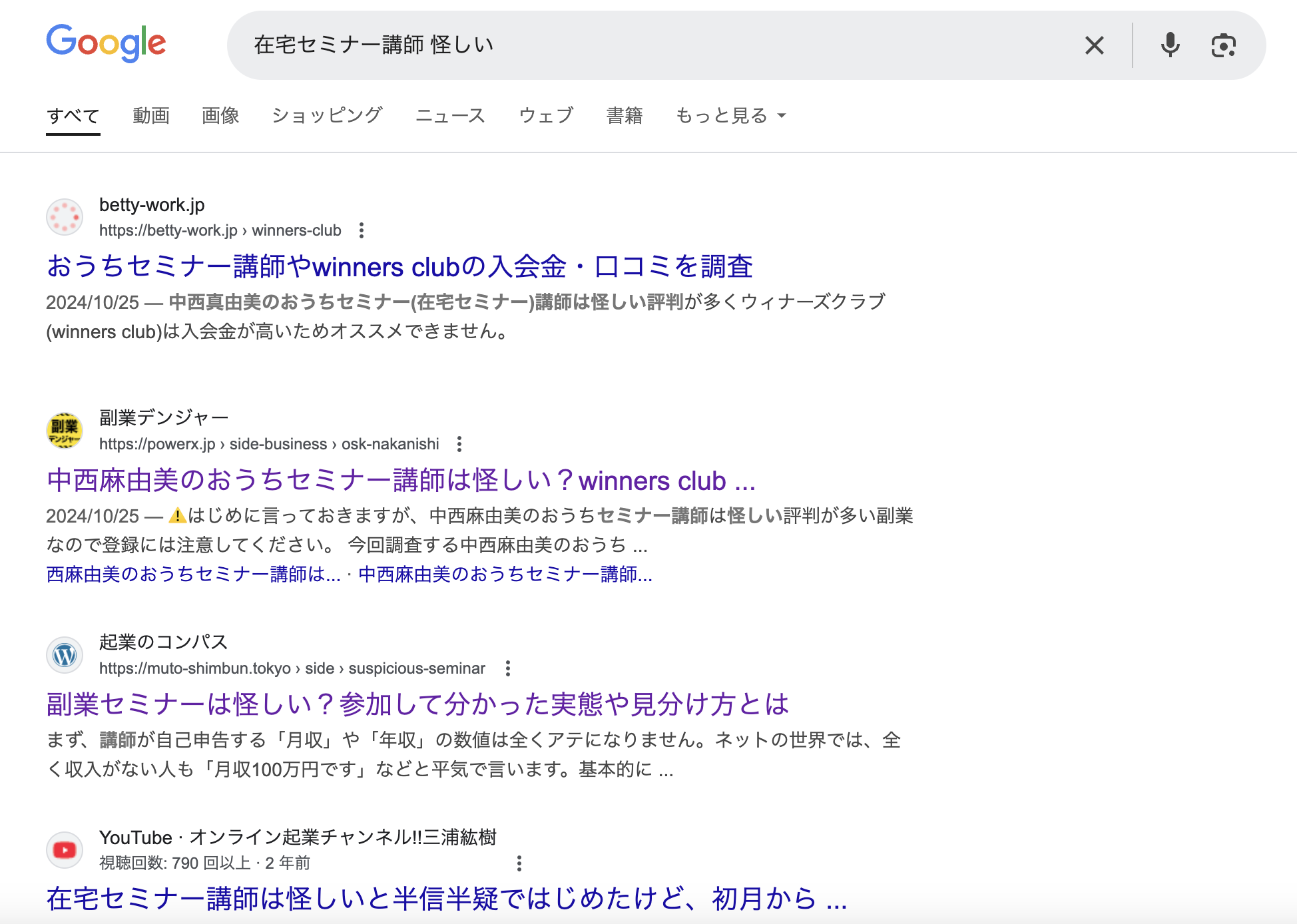Click the betty-work.jp site favicon
The image size is (1297, 924).
(x=65, y=217)
